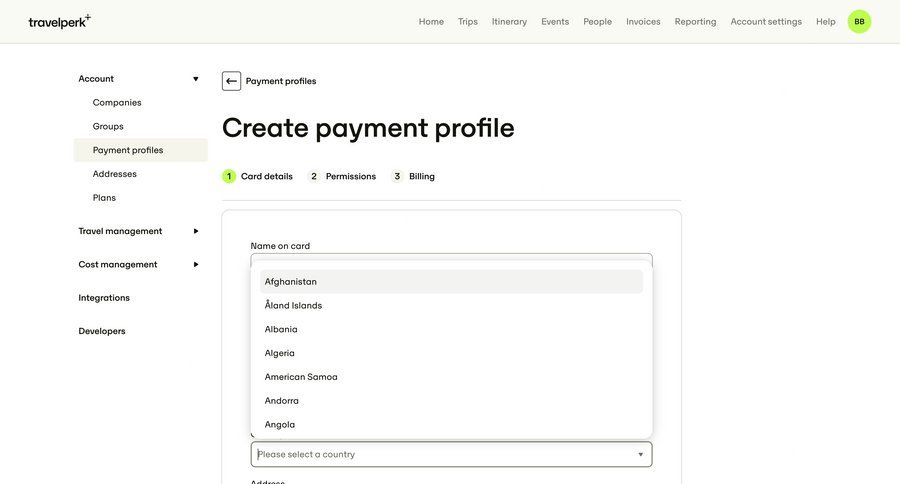Click the travelperk logo
The width and height of the screenshot is (900, 484).
59,21
